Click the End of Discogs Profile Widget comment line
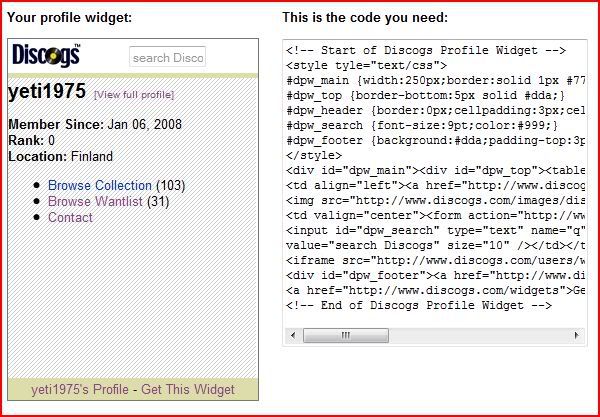 419,306
